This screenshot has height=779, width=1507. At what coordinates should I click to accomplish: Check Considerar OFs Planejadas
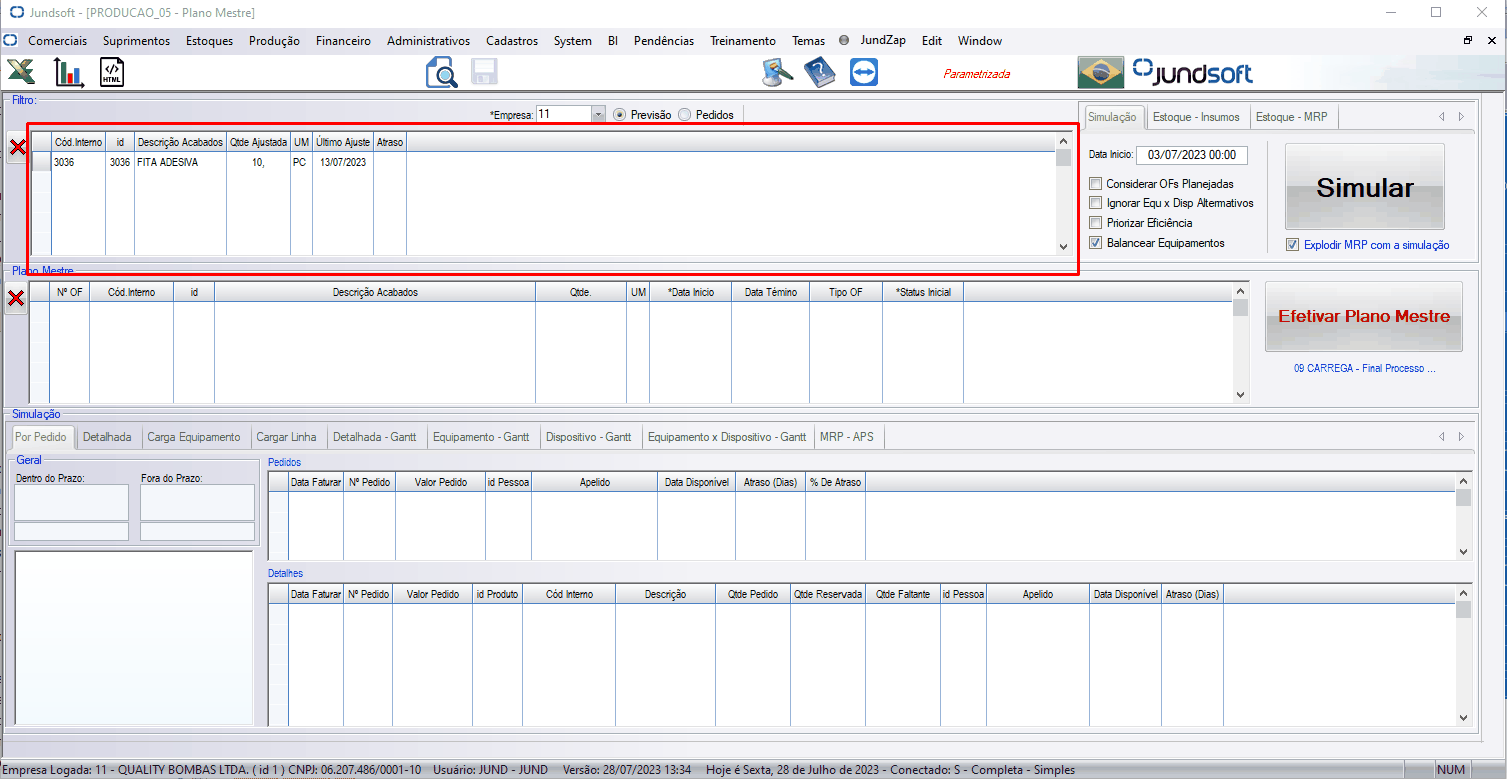click(1097, 184)
